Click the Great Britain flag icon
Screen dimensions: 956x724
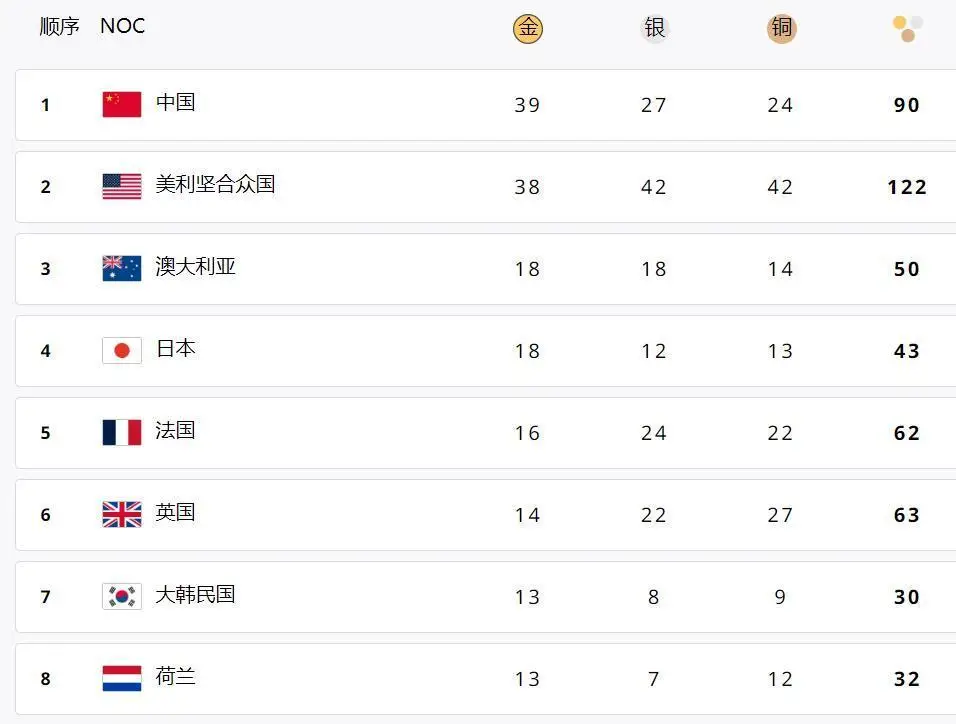pyautogui.click(x=122, y=514)
